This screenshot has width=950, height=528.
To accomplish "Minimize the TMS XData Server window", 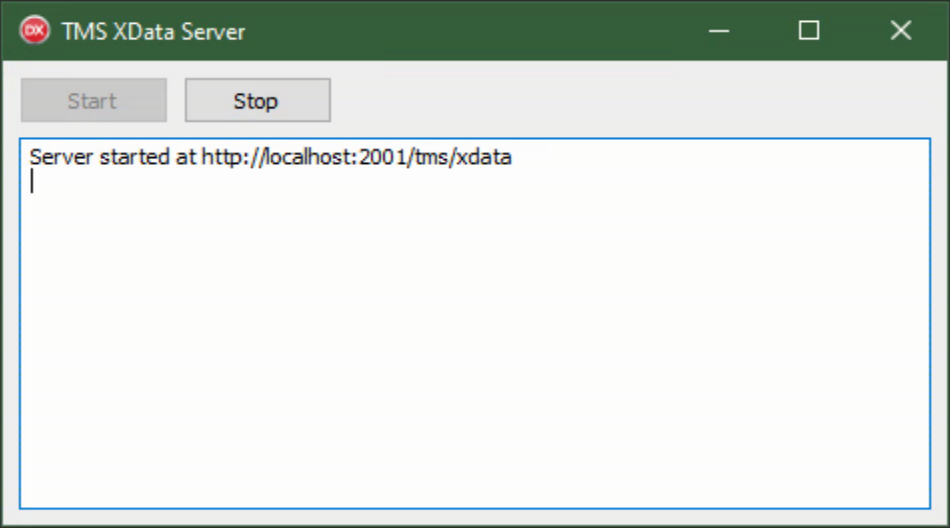I will 719,30.
